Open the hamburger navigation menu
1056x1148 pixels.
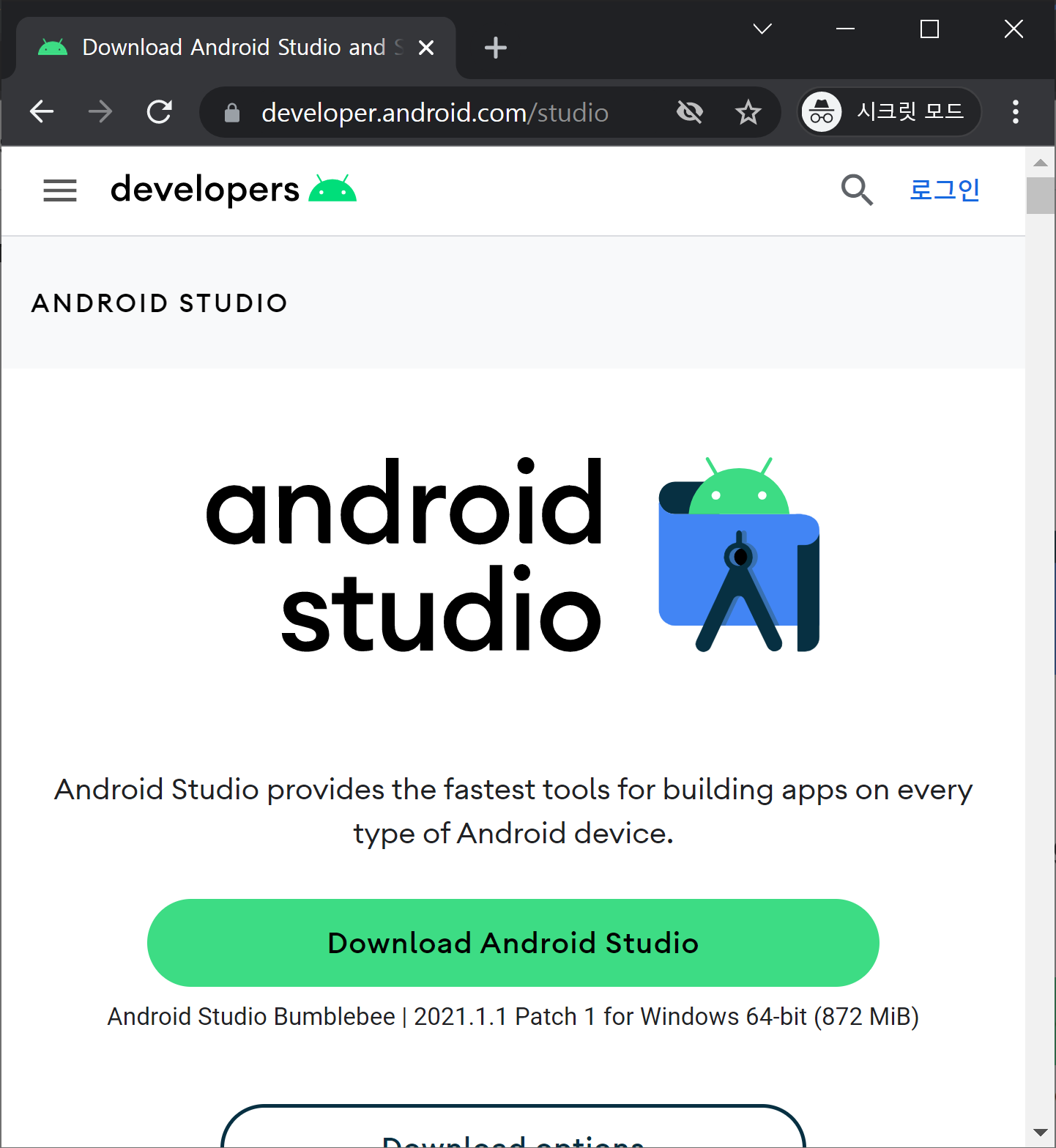click(60, 190)
